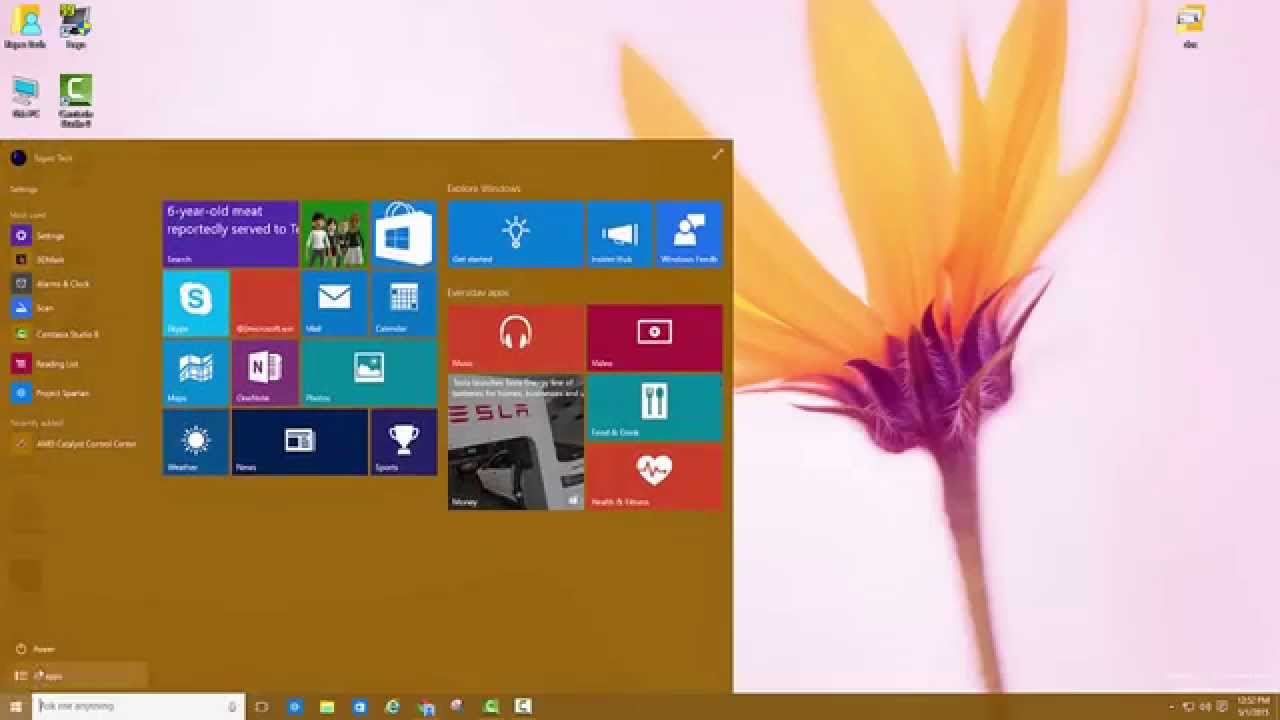Click the Windows Start button
Screen dimensions: 1280x720
(15, 706)
